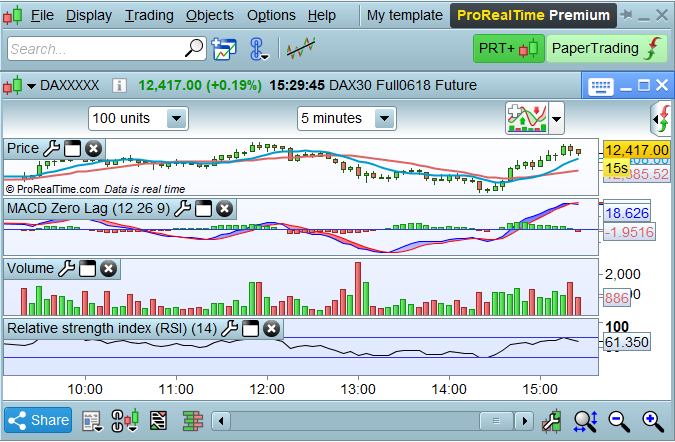
Task: Open chart settings wrench with candle icon
Action: (x=552, y=421)
